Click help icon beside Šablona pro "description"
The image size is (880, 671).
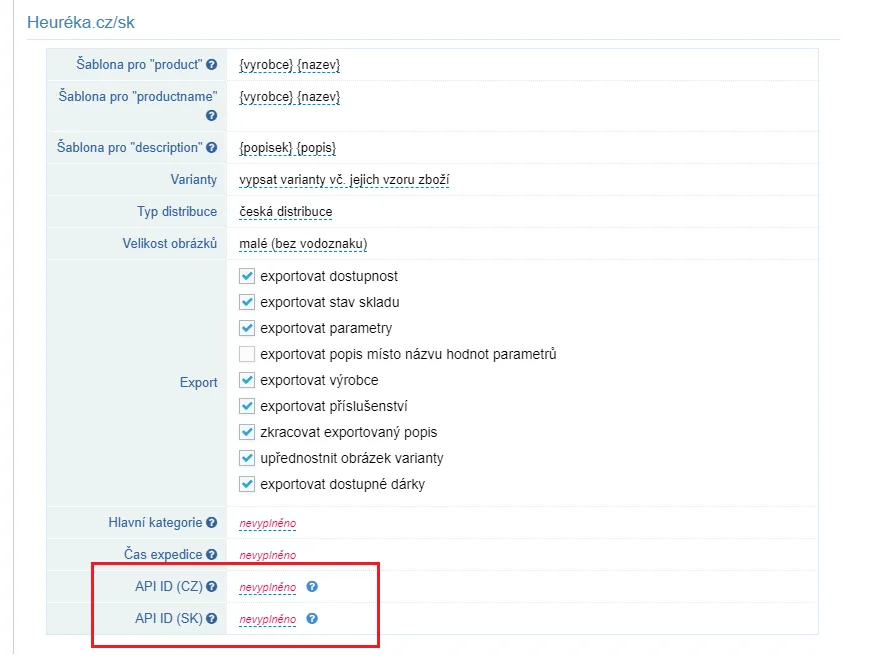click(211, 148)
